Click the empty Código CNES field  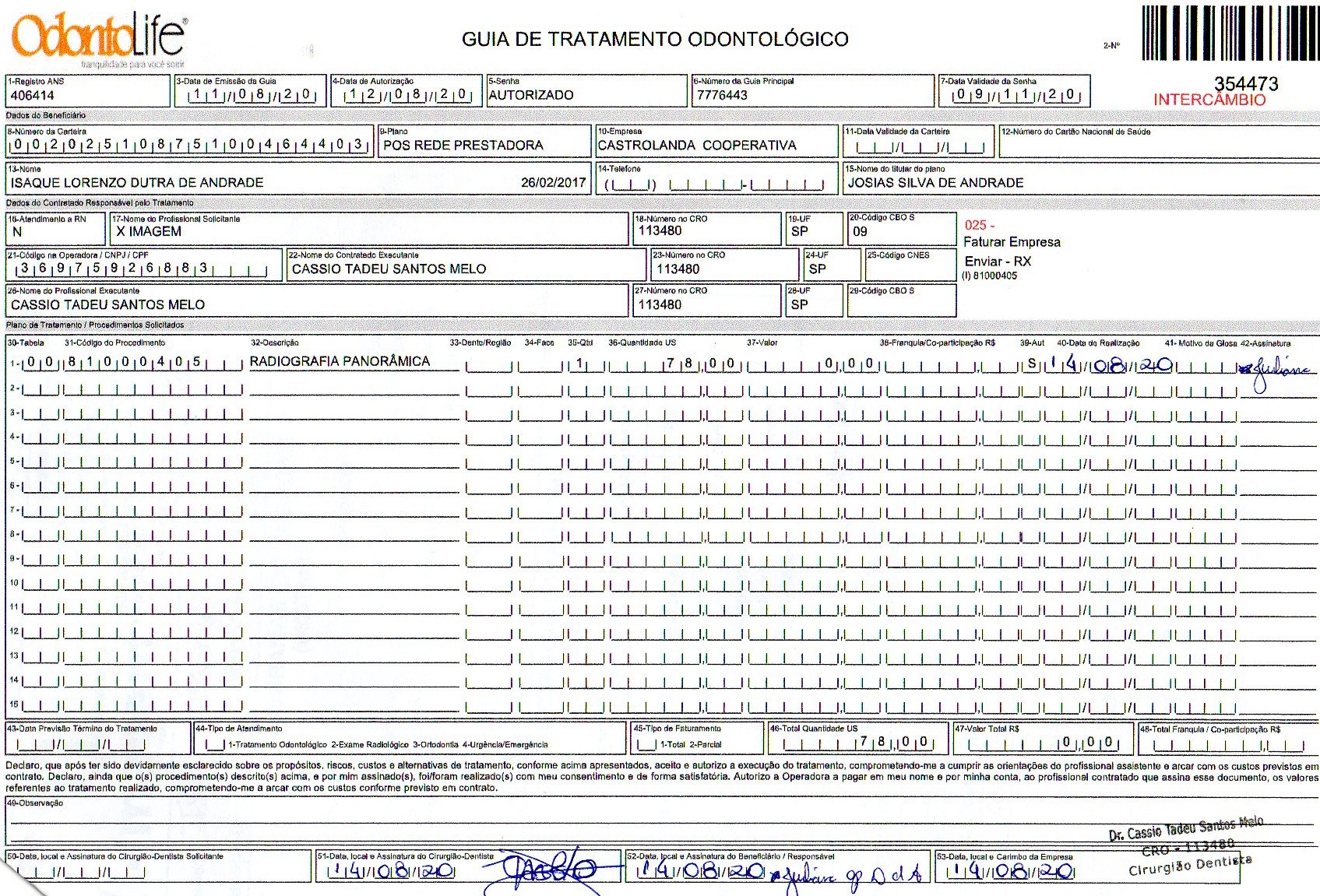[910, 265]
